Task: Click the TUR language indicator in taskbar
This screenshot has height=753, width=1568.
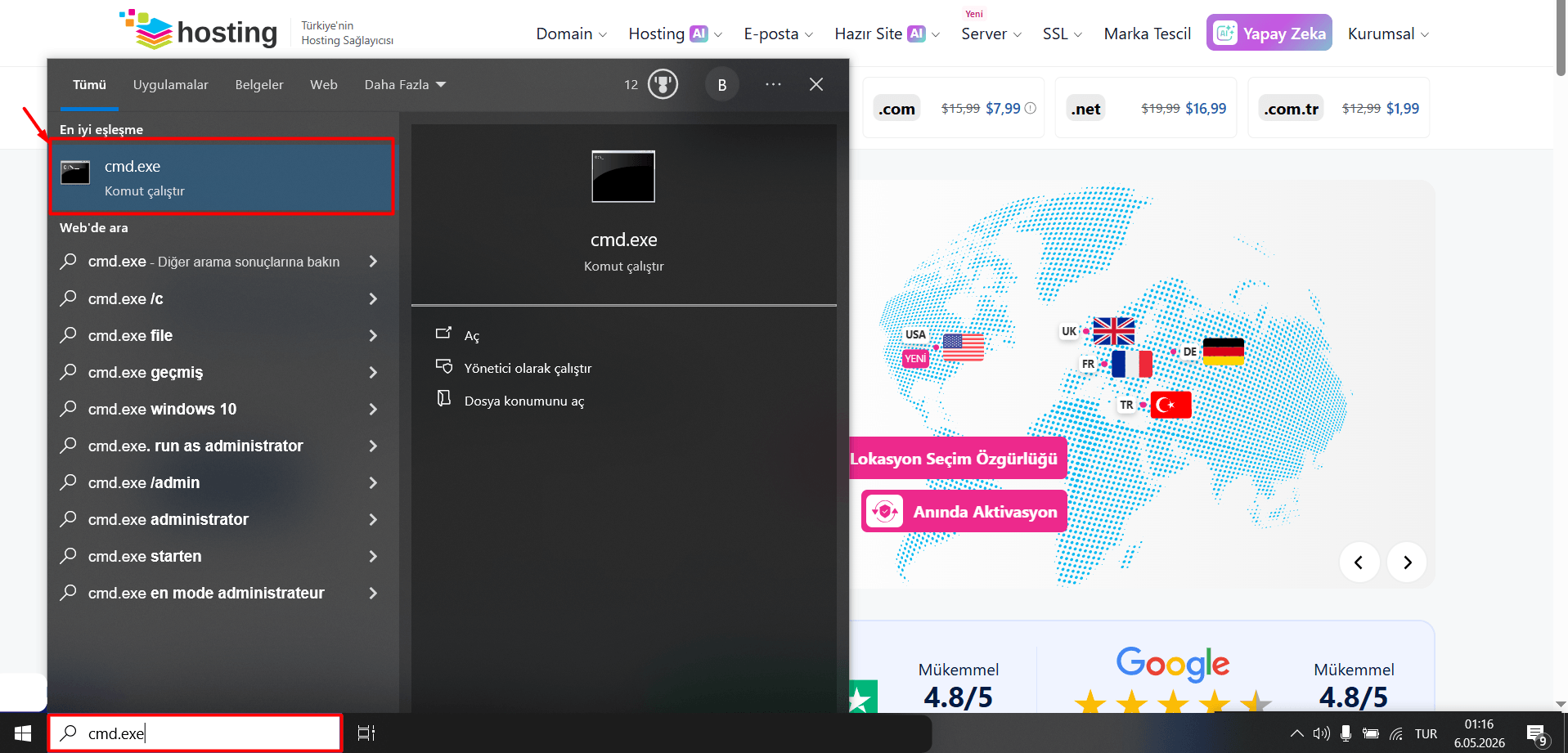Action: 1426,733
